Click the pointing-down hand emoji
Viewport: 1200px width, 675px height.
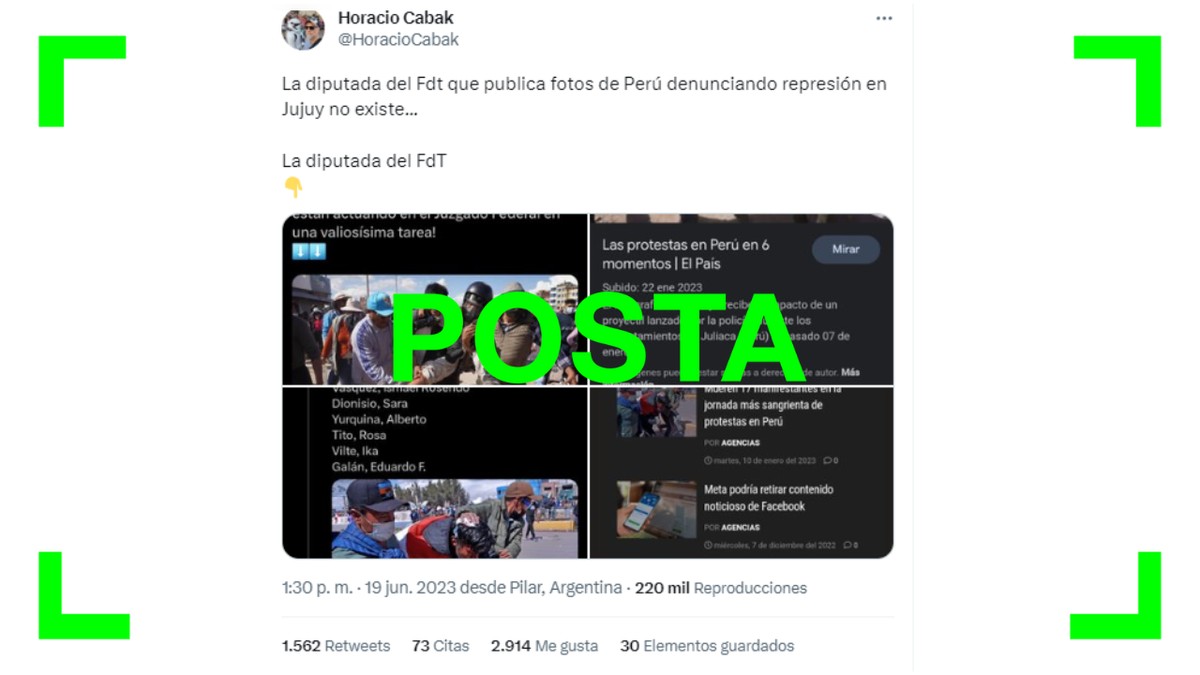tap(292, 187)
